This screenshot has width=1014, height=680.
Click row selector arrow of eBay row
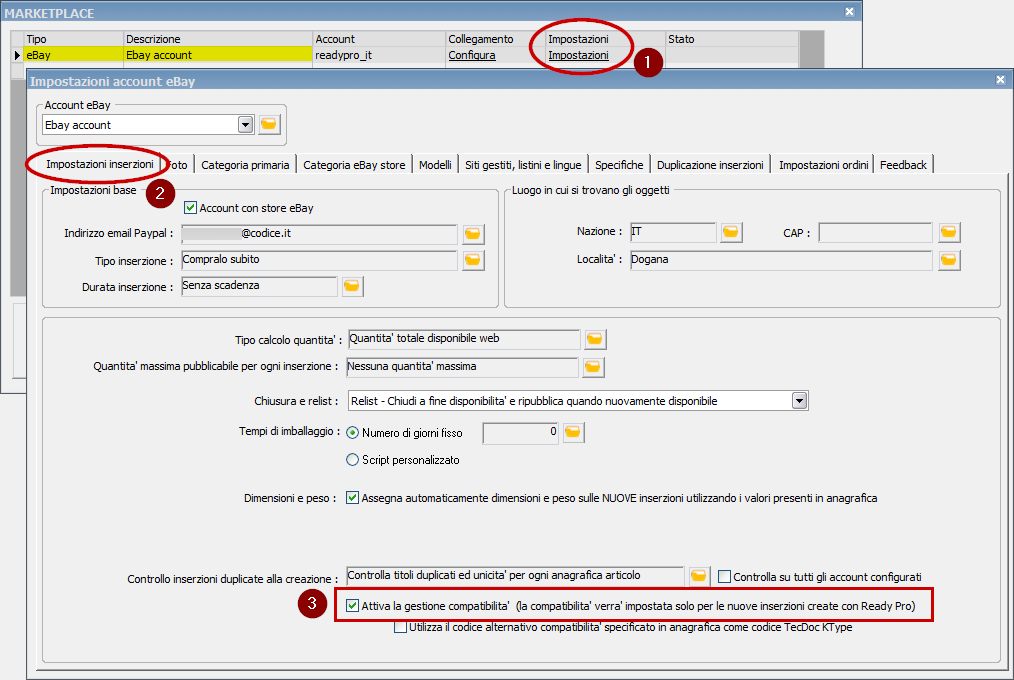click(17, 55)
